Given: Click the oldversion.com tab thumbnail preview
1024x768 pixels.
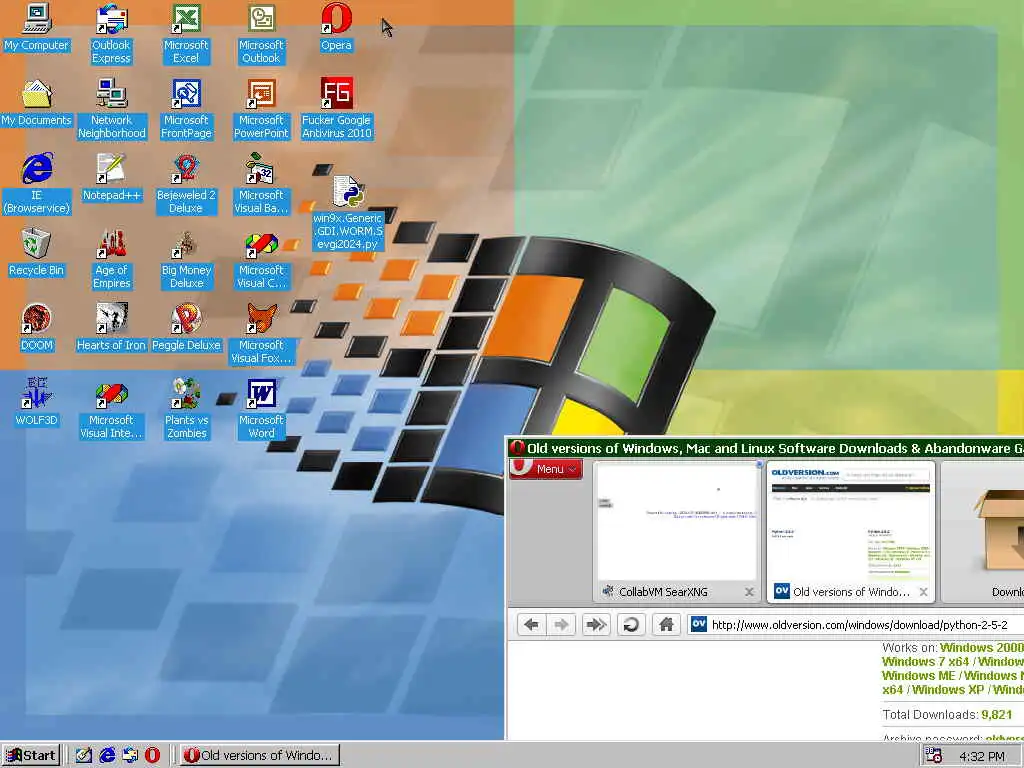Looking at the screenshot, I should pyautogui.click(x=850, y=521).
